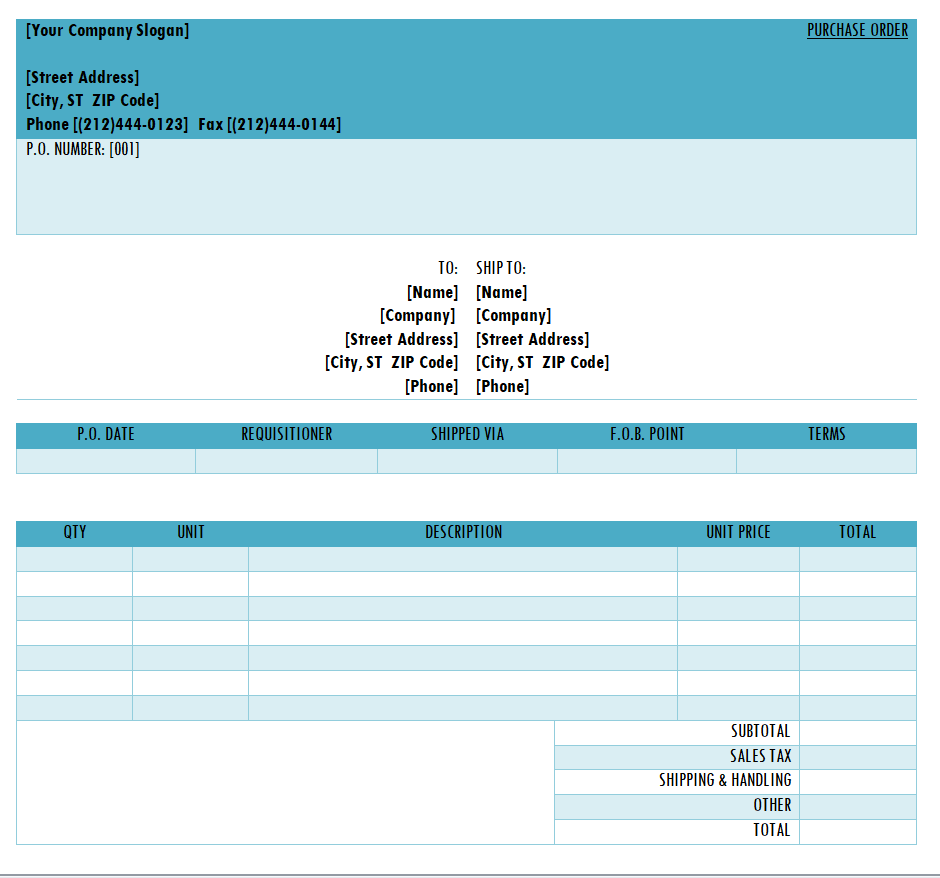Screen dimensions: 940x878
Task: Click the empty cell under P.O. DATE
Action: [x=106, y=461]
